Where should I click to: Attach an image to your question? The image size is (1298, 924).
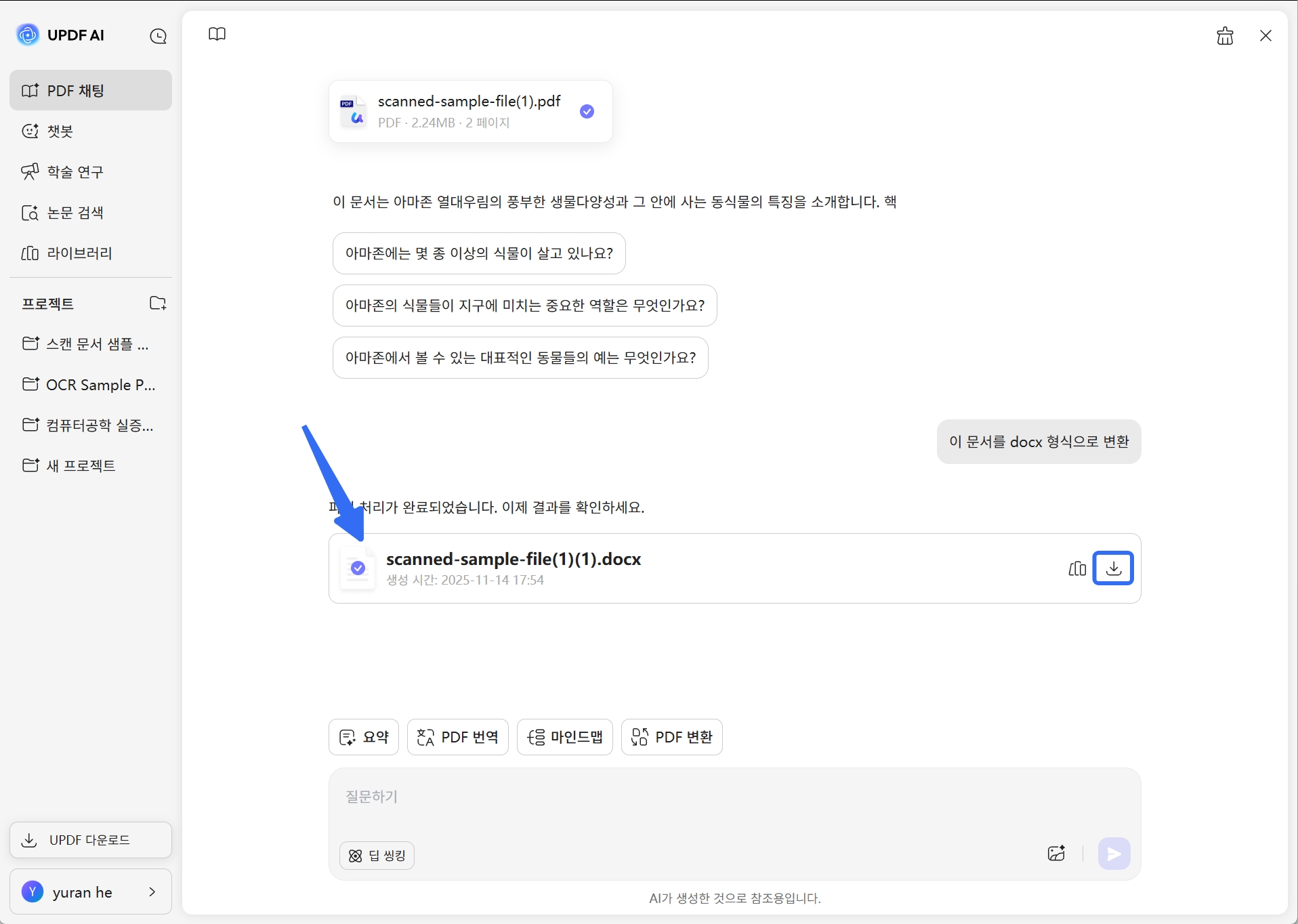(x=1056, y=854)
